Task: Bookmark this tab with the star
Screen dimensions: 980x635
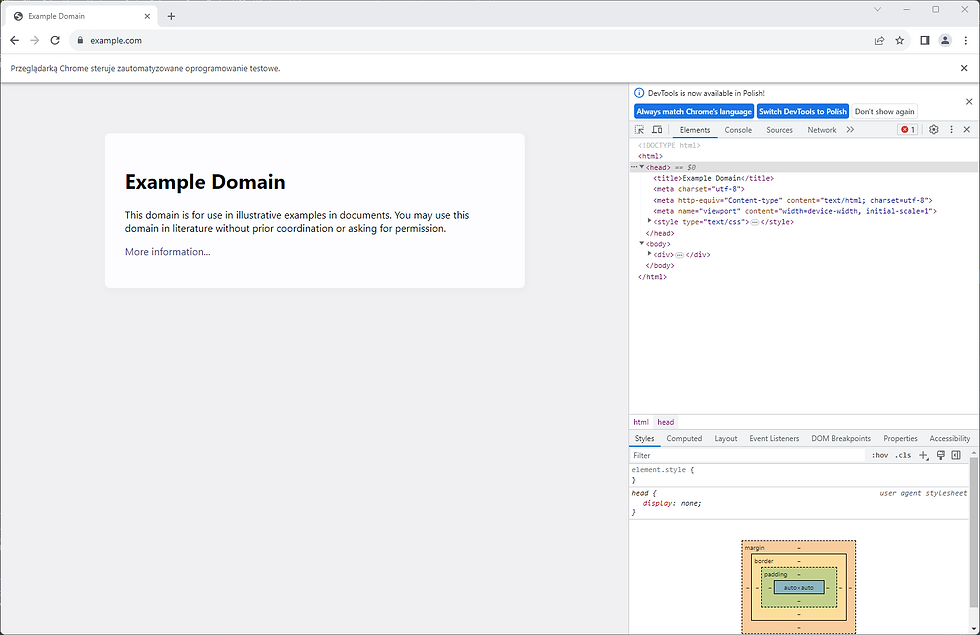Action: (899, 40)
